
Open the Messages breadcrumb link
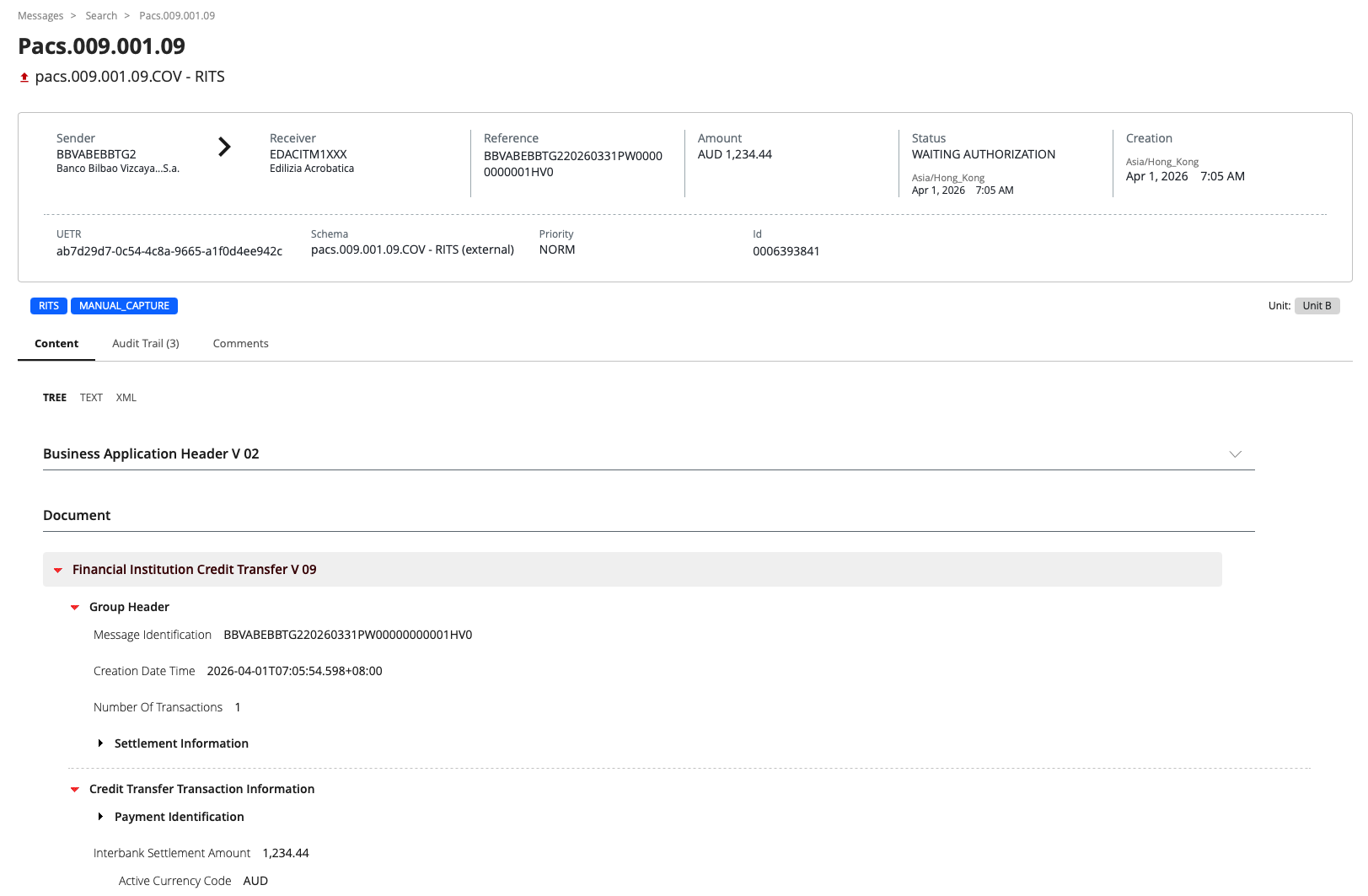tap(40, 16)
